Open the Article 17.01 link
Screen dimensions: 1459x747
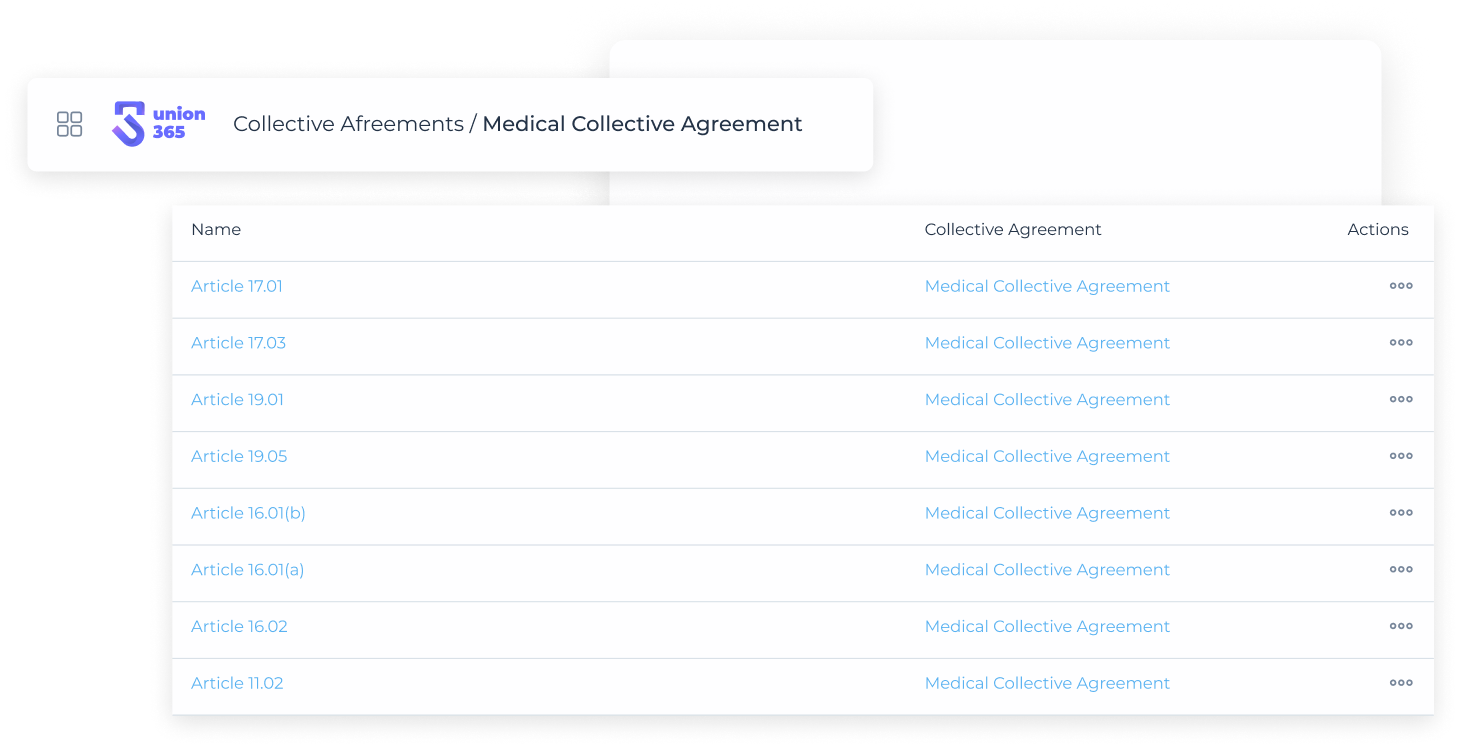tap(237, 286)
